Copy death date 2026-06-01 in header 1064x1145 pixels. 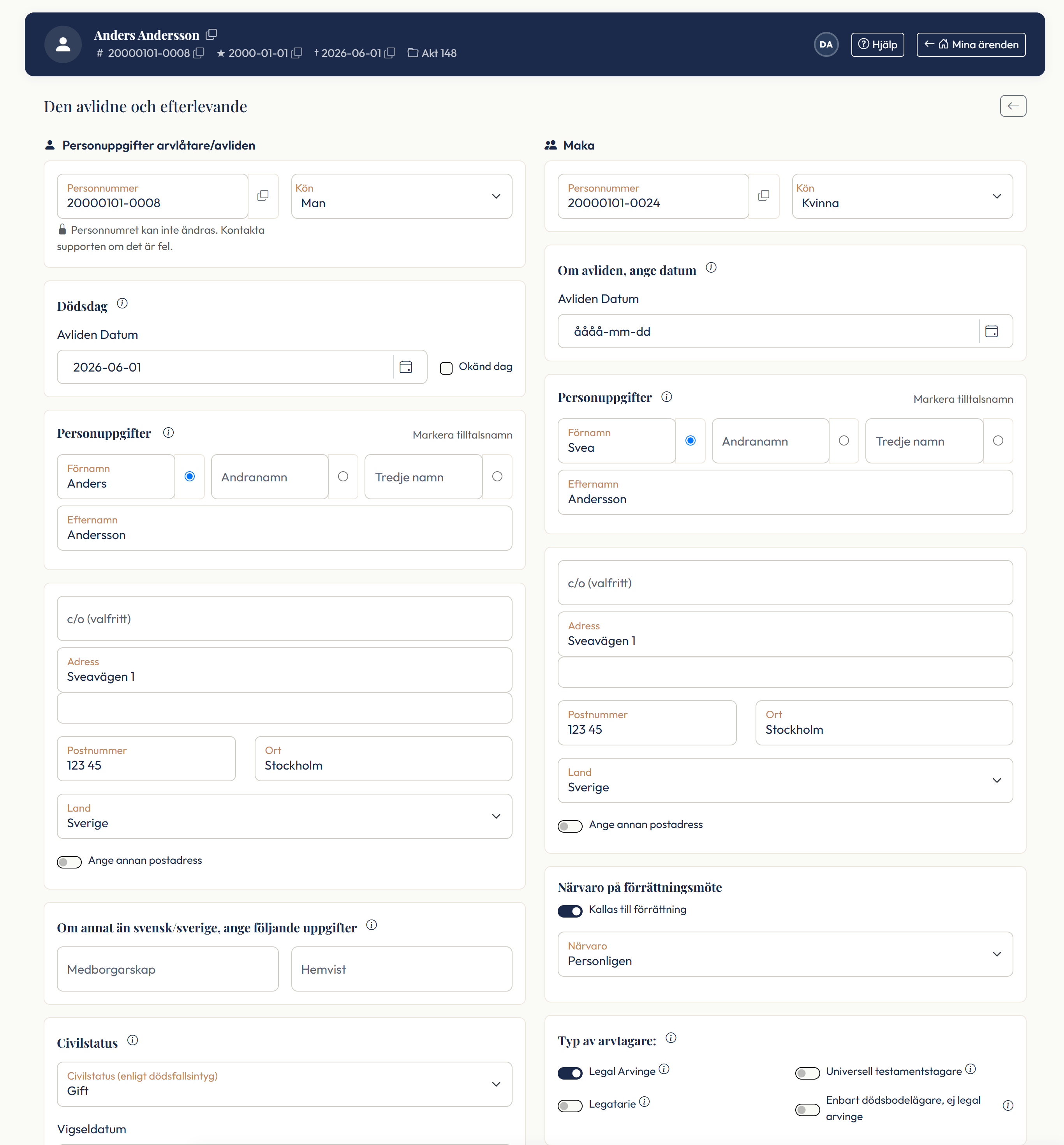point(390,53)
